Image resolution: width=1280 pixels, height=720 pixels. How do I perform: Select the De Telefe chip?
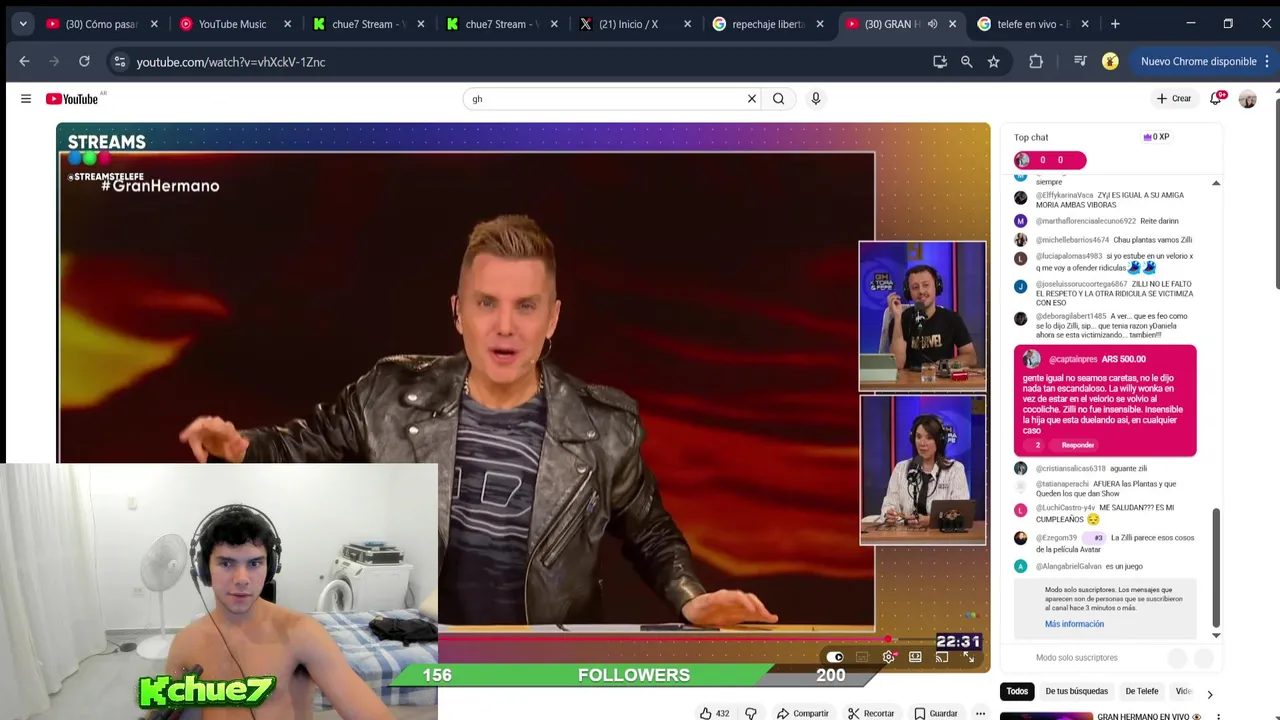[1142, 691]
